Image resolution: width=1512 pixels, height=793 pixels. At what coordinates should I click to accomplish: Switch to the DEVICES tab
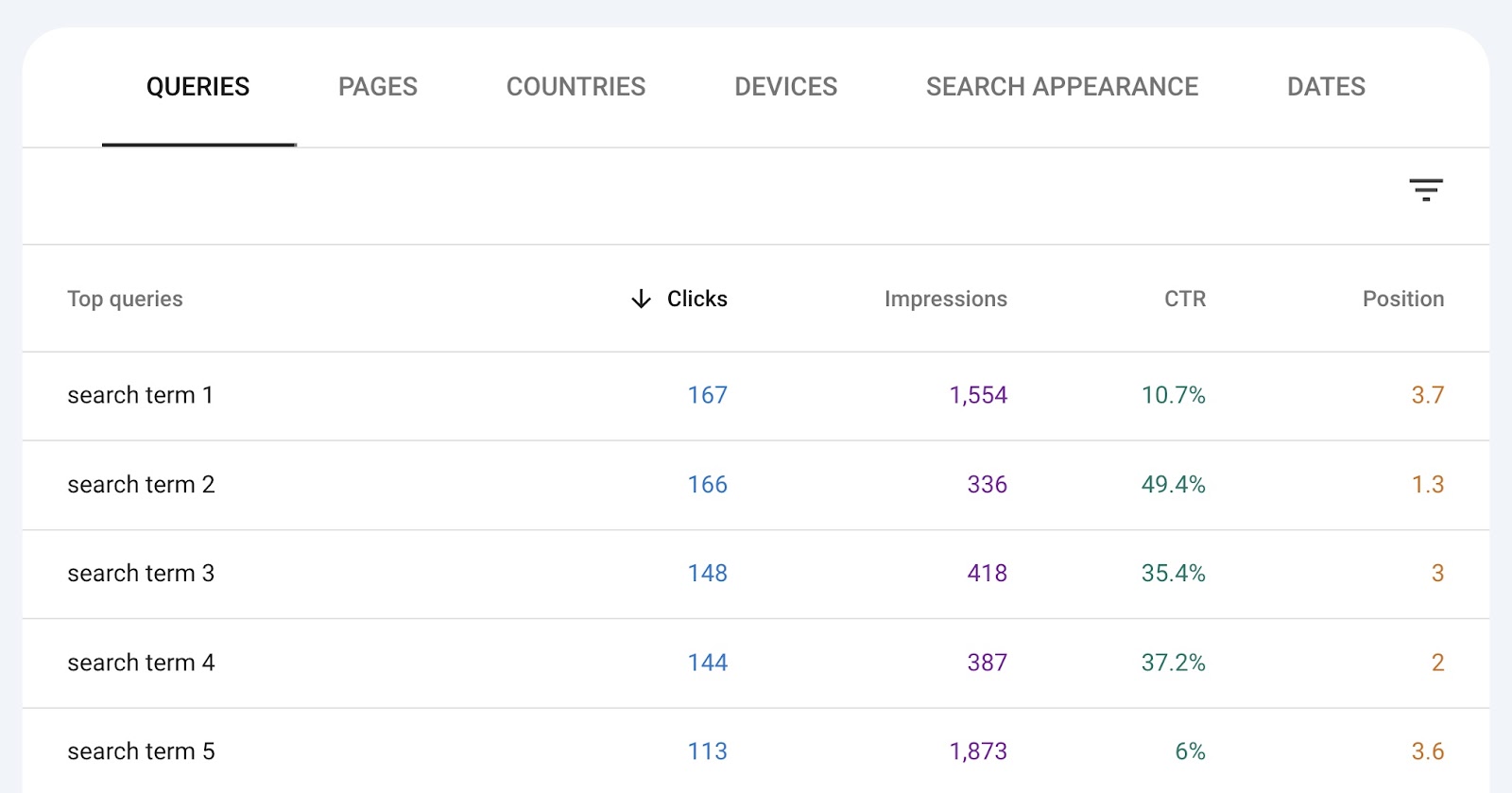point(785,86)
